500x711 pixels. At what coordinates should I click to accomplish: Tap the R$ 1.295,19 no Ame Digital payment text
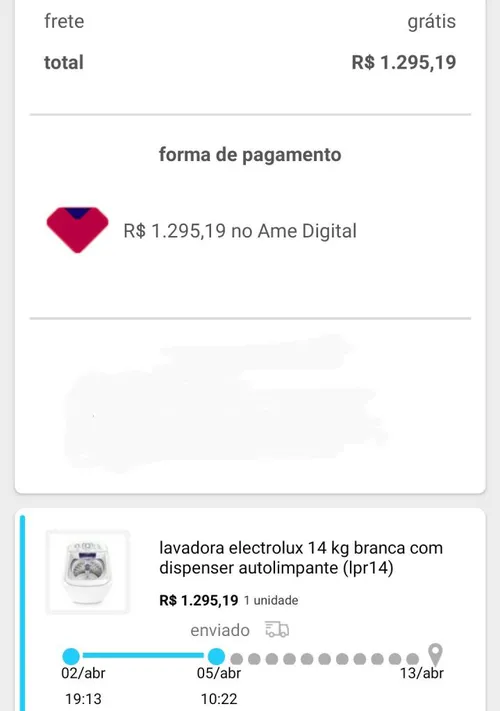click(x=240, y=231)
